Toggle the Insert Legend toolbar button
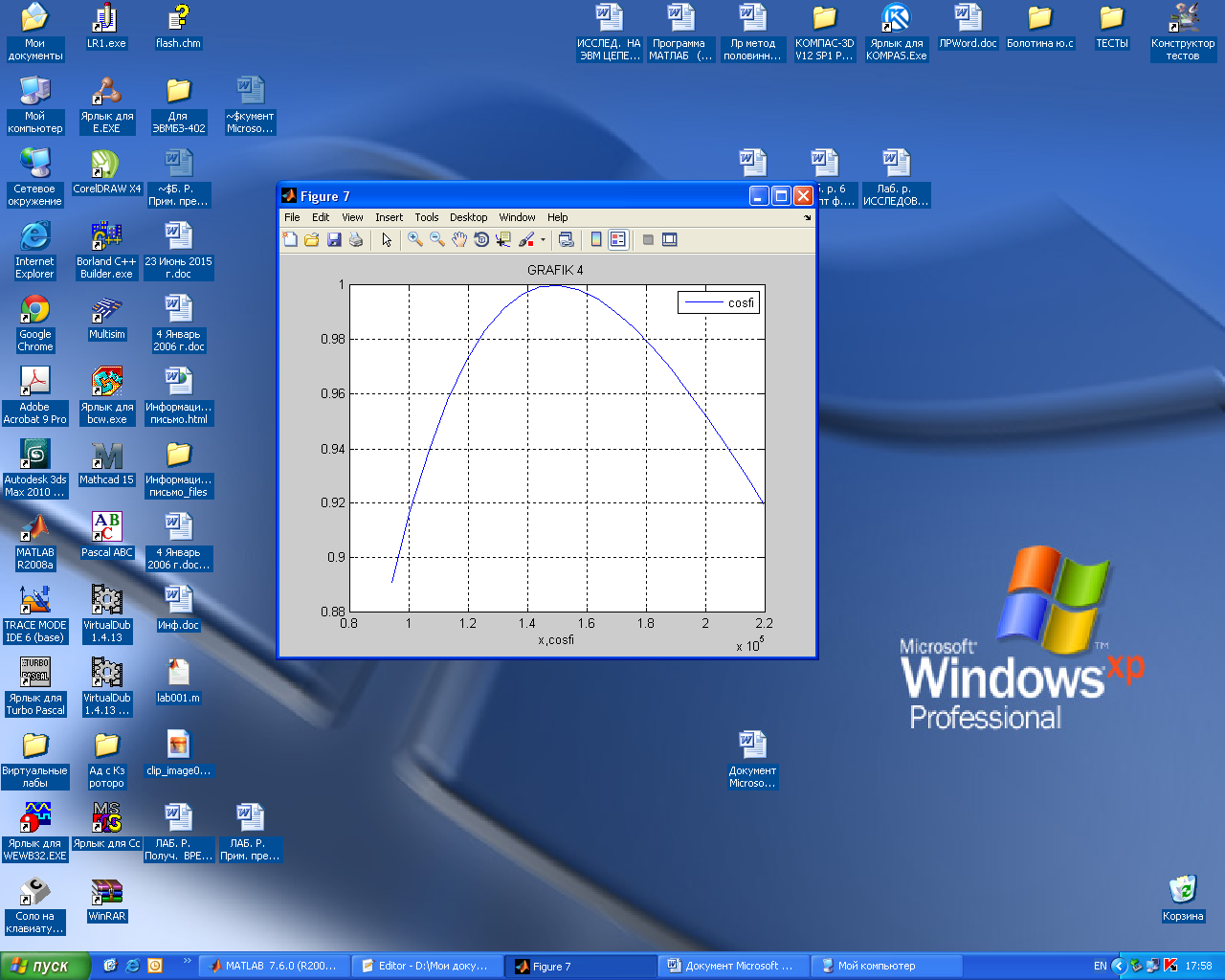 (618, 239)
